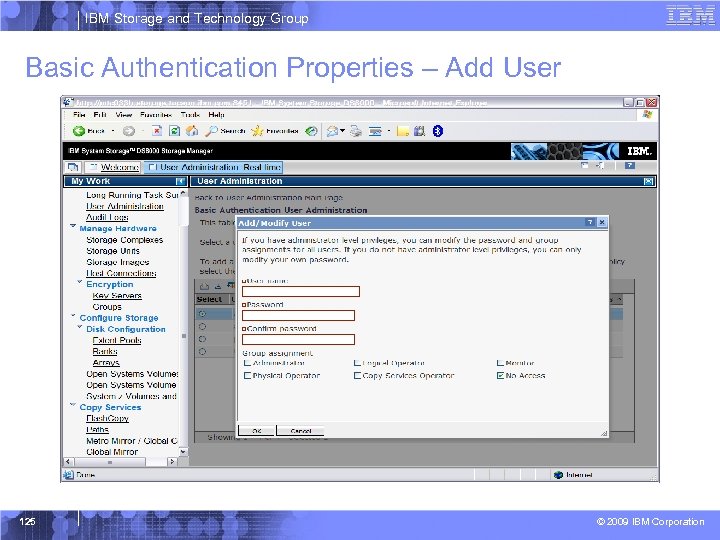Click My Work horizontal scrollbar right arrow
720x540 pixels.
point(173,462)
